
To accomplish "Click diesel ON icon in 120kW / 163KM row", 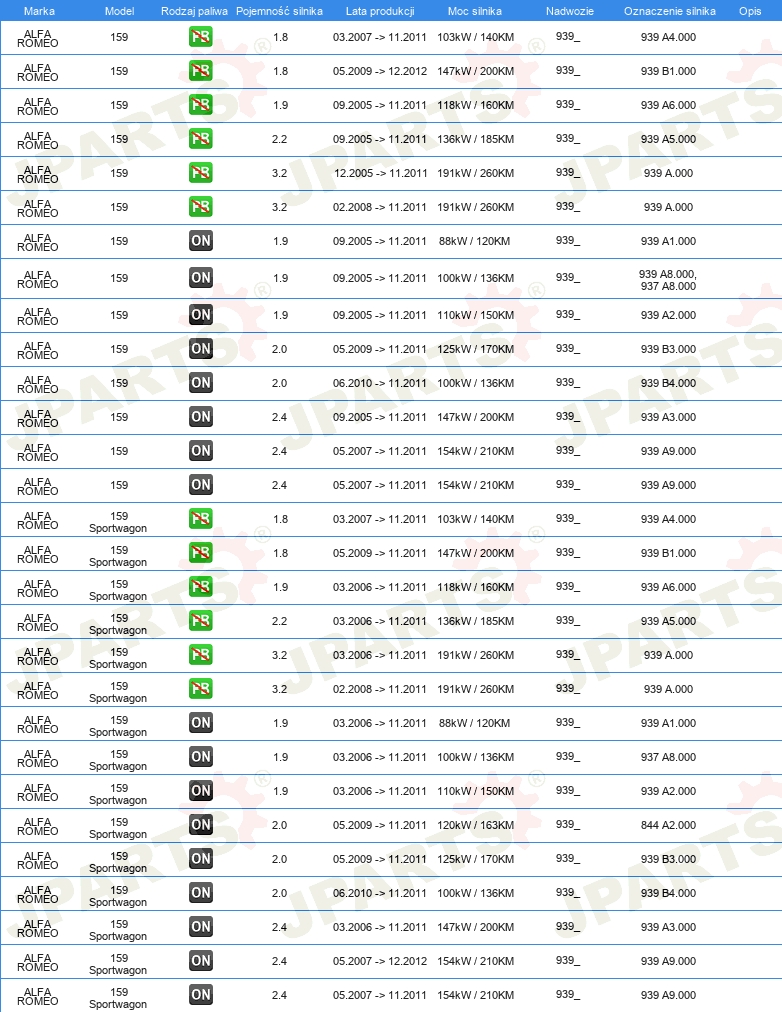I will 201,825.
